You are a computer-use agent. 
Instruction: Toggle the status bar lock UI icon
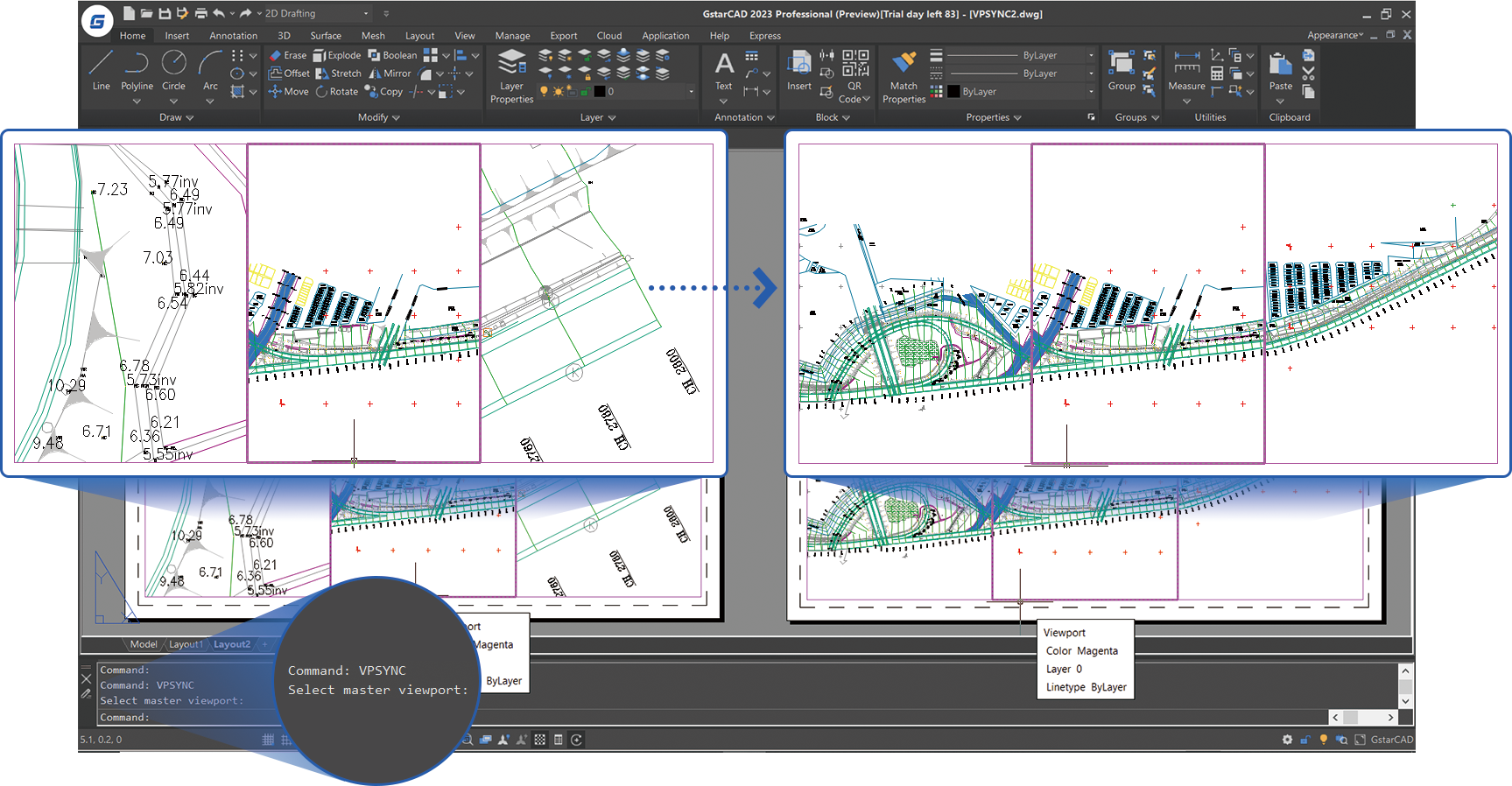tap(1305, 740)
